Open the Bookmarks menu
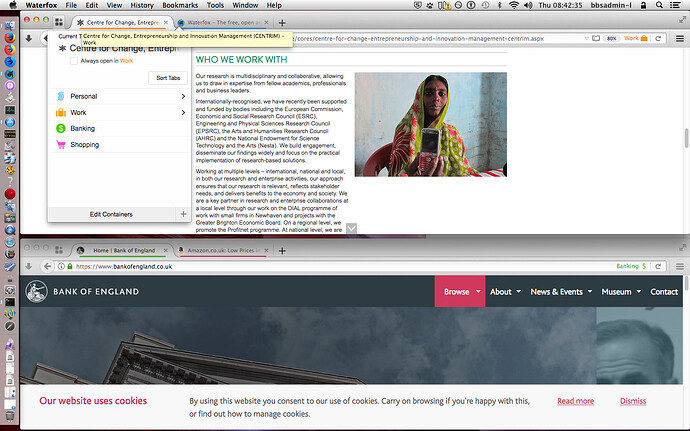The width and height of the screenshot is (690, 431). point(180,5)
